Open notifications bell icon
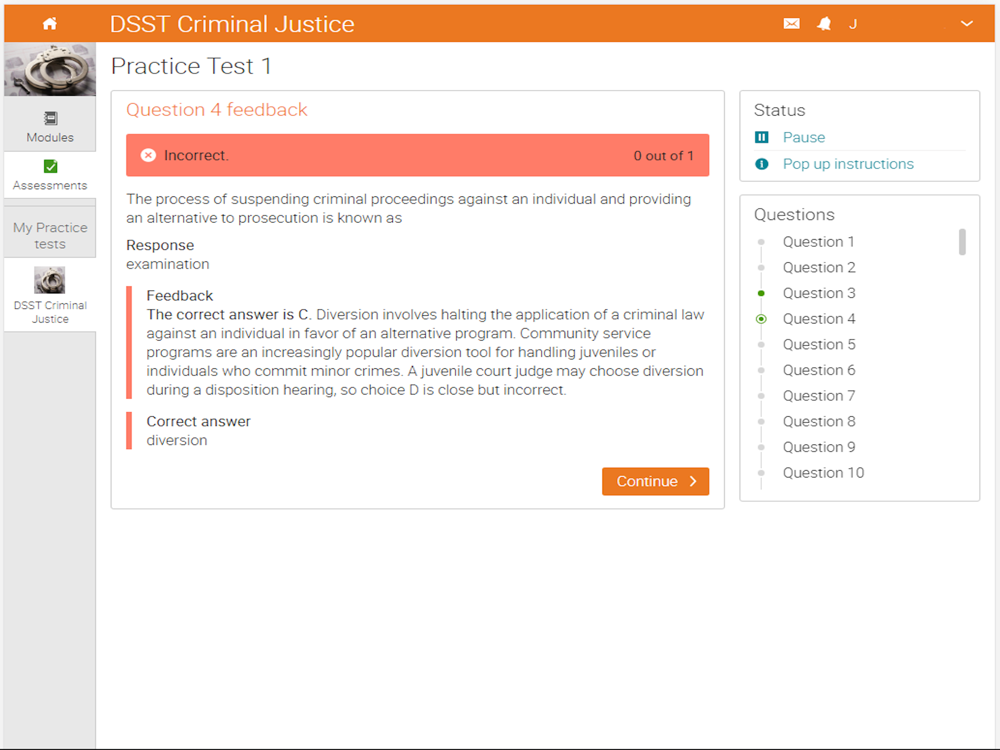This screenshot has height=750, width=1000. [x=824, y=24]
